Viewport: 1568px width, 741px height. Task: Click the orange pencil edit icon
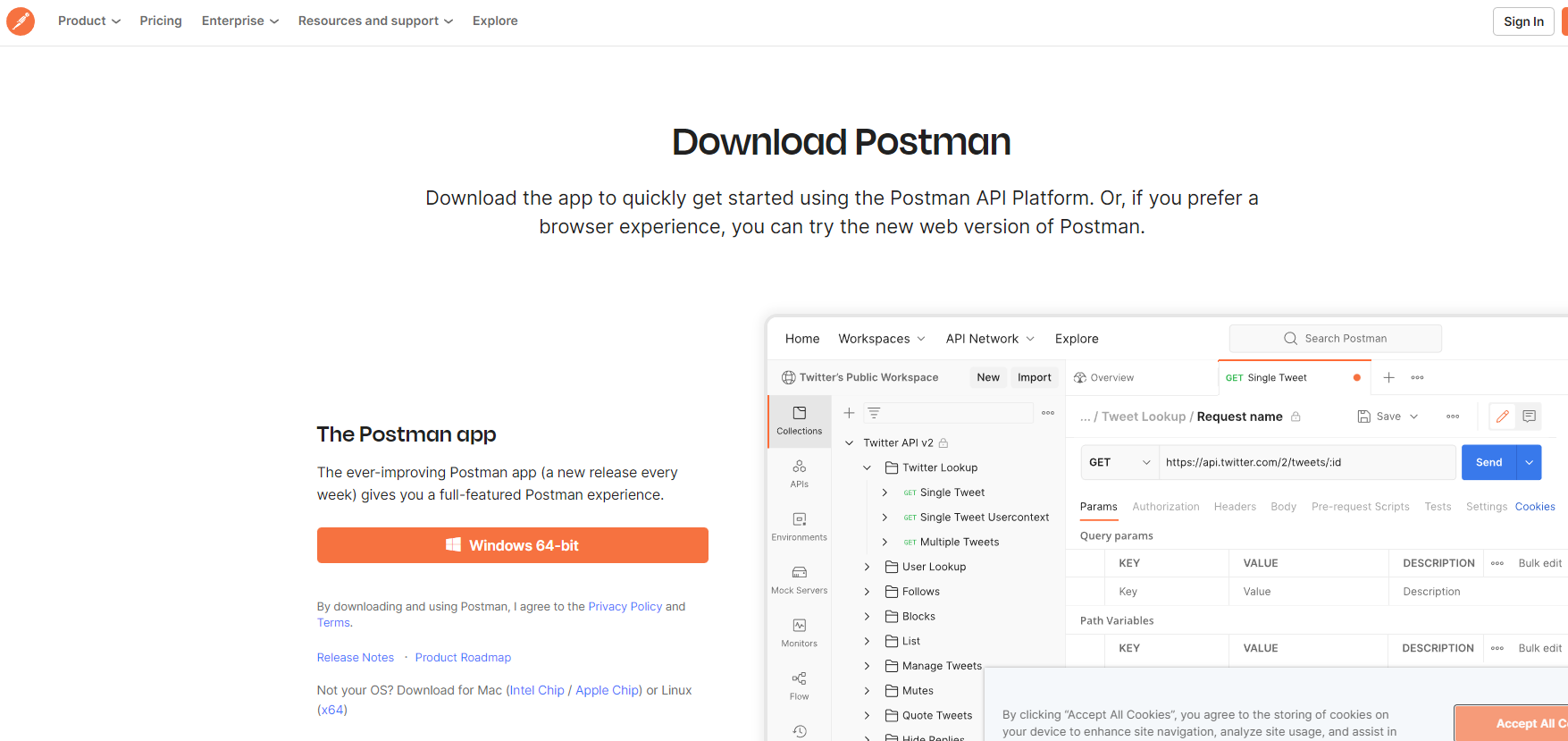1503,417
